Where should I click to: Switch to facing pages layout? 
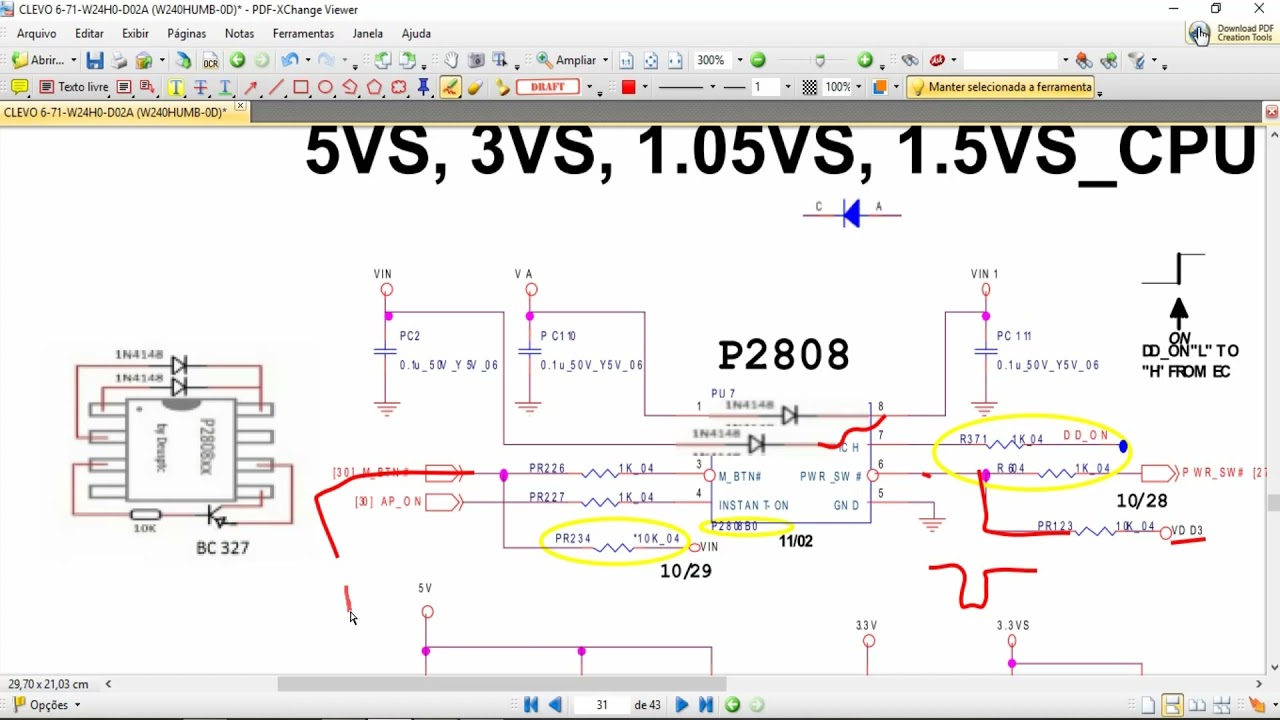point(1197,705)
